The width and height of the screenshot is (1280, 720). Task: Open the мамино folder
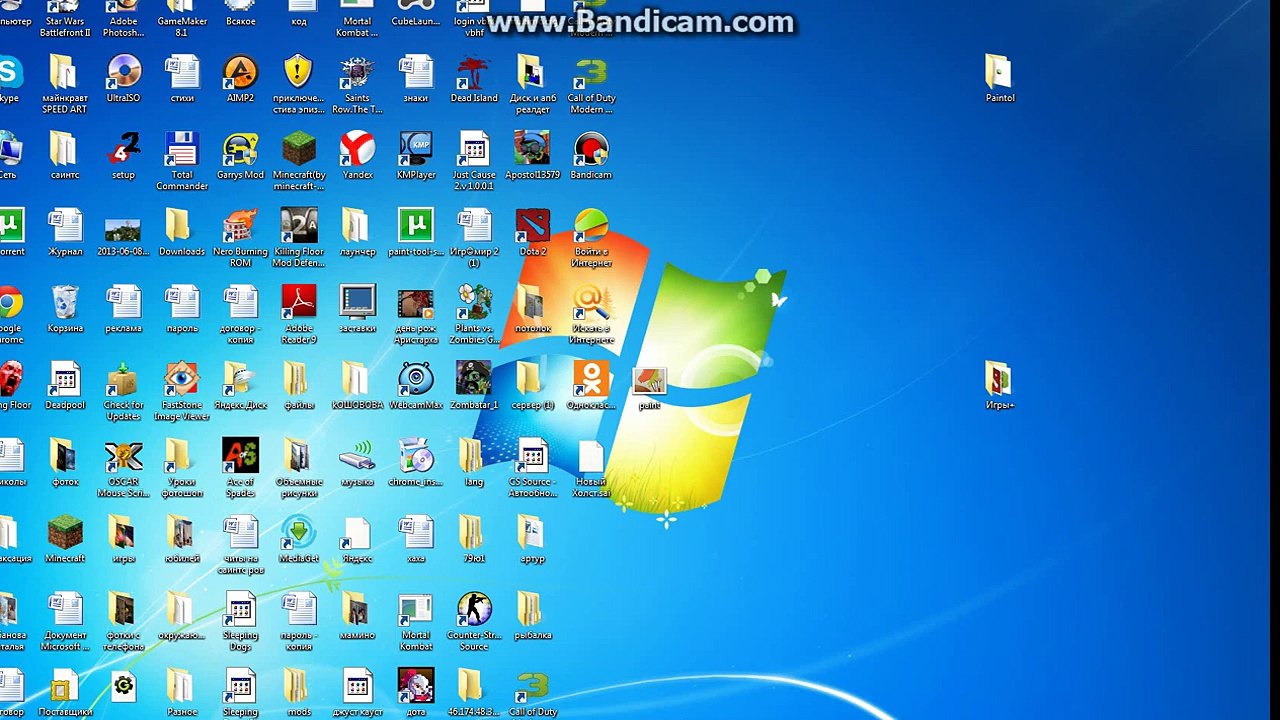coord(357,616)
